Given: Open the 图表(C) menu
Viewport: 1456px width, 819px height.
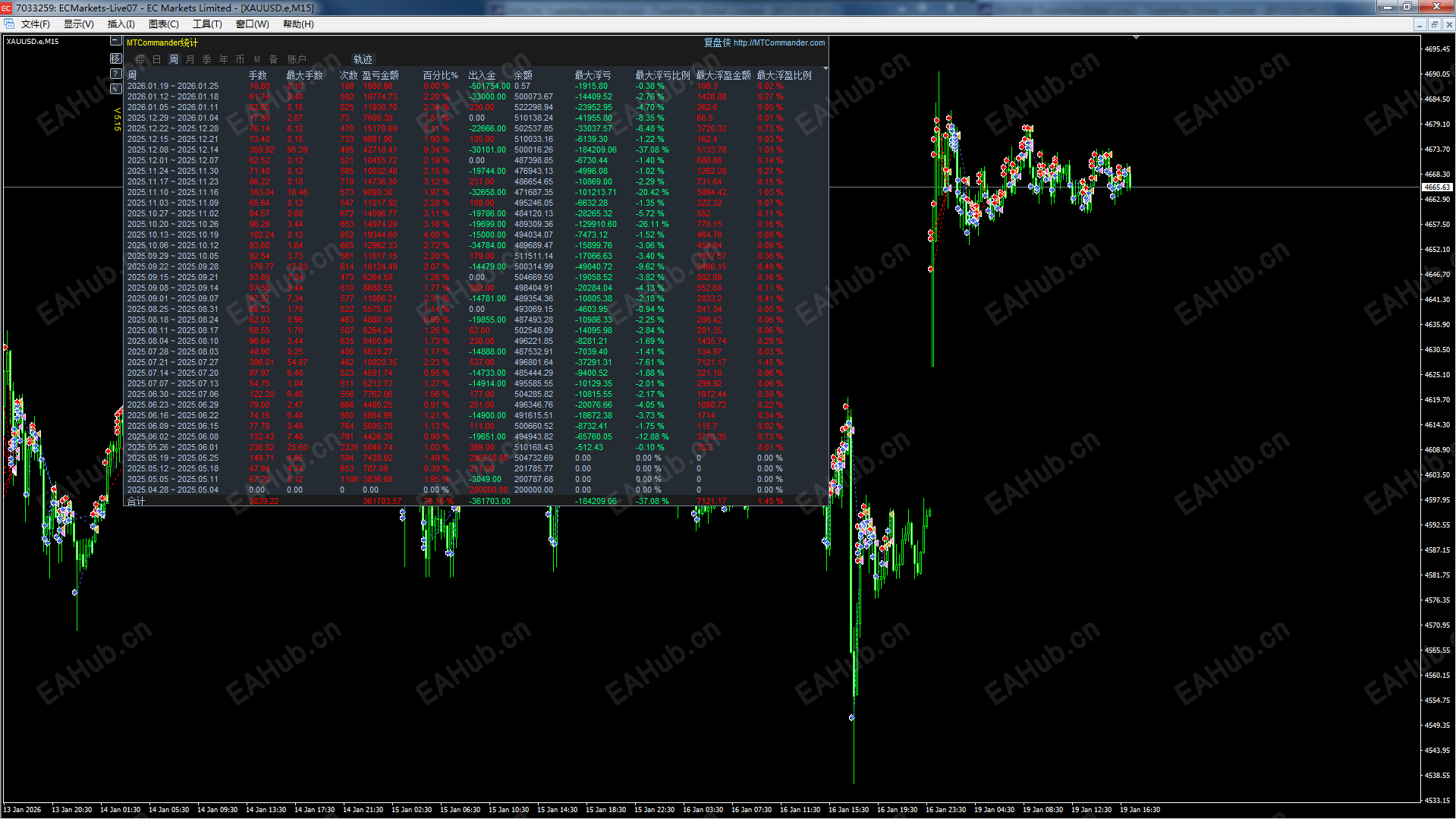Looking at the screenshot, I should 164,24.
